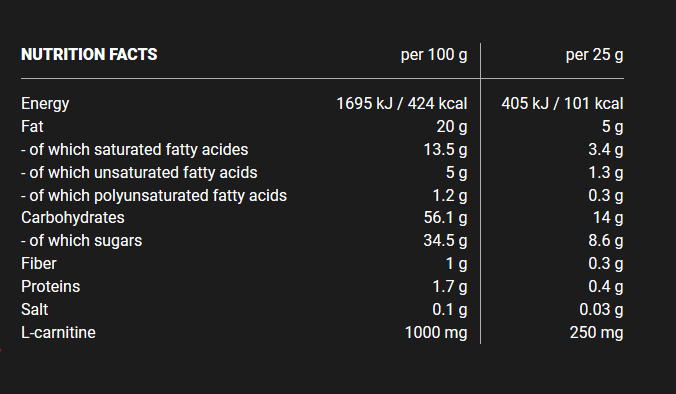The width and height of the screenshot is (676, 394).
Task: Click the unsaturated fatty acids label
Action: pos(139,172)
